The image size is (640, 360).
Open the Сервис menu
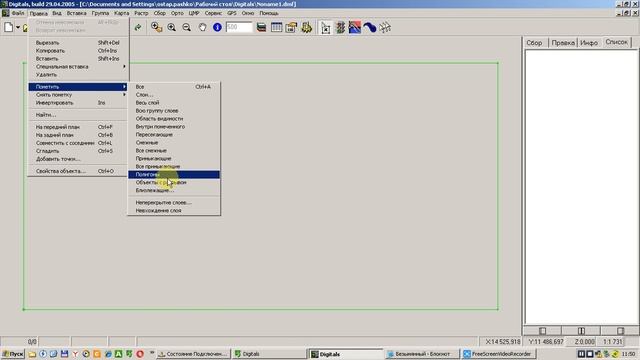point(213,13)
